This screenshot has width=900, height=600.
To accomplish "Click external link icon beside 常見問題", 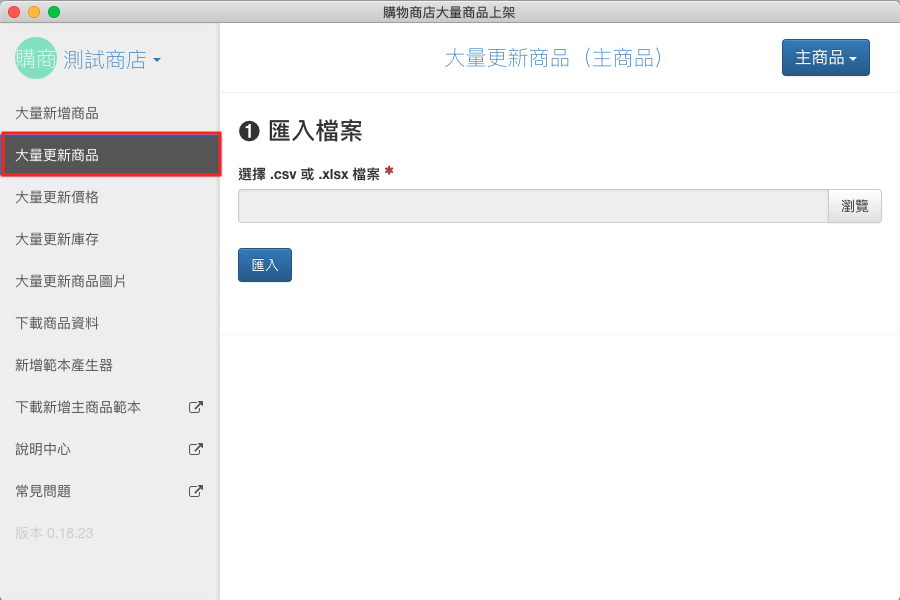I will pyautogui.click(x=196, y=491).
